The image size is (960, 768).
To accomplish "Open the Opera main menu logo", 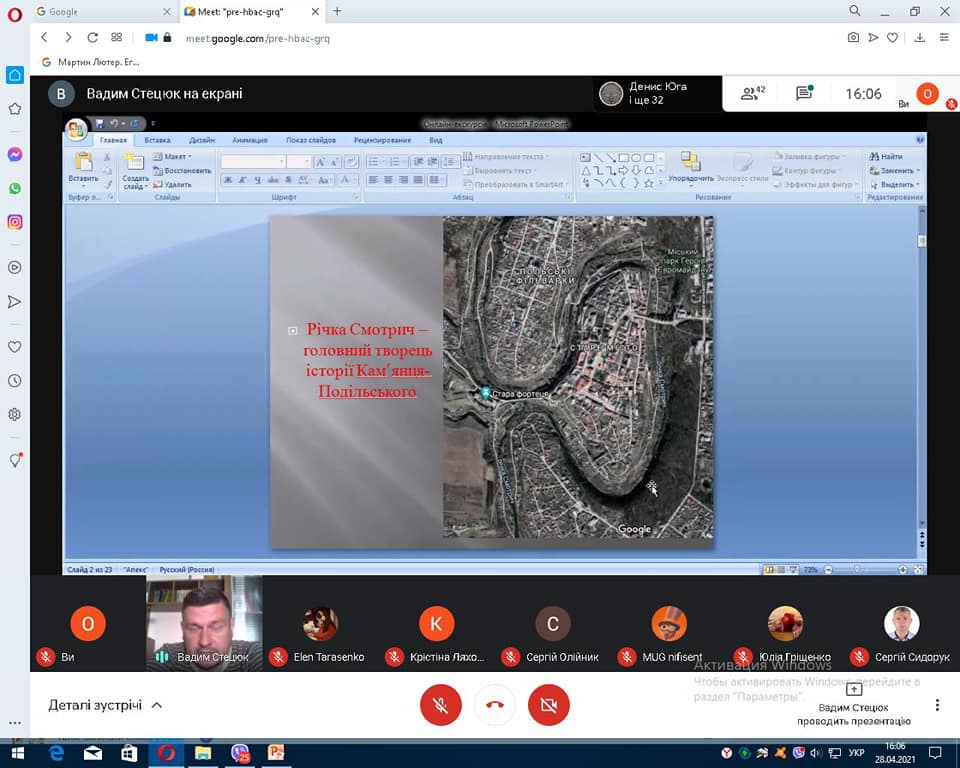I will 14,12.
